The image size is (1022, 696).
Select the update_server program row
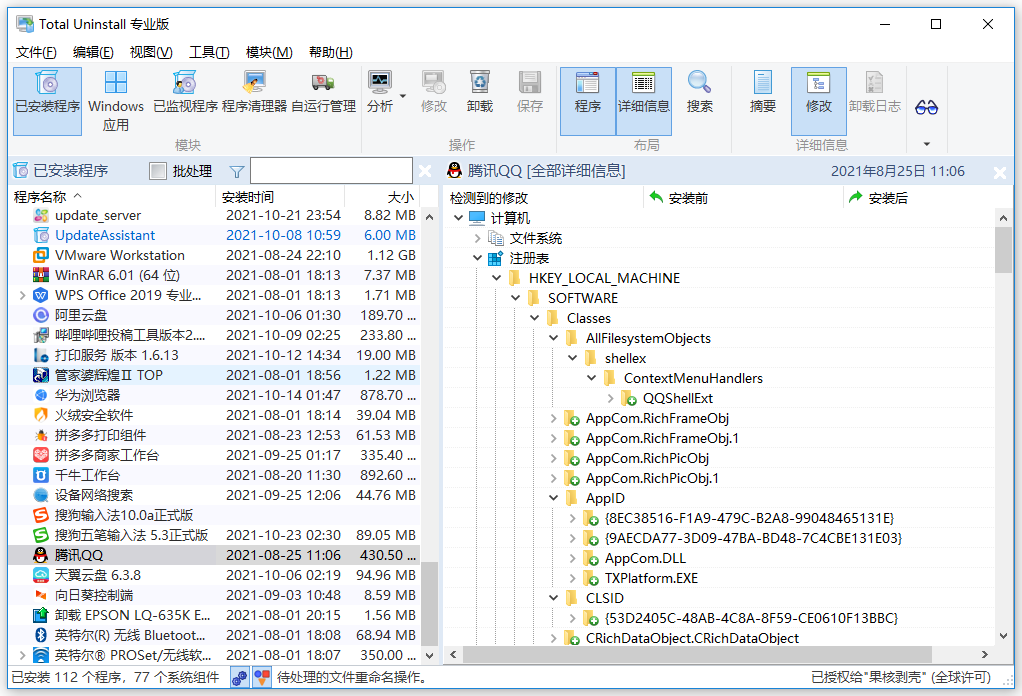coord(214,215)
